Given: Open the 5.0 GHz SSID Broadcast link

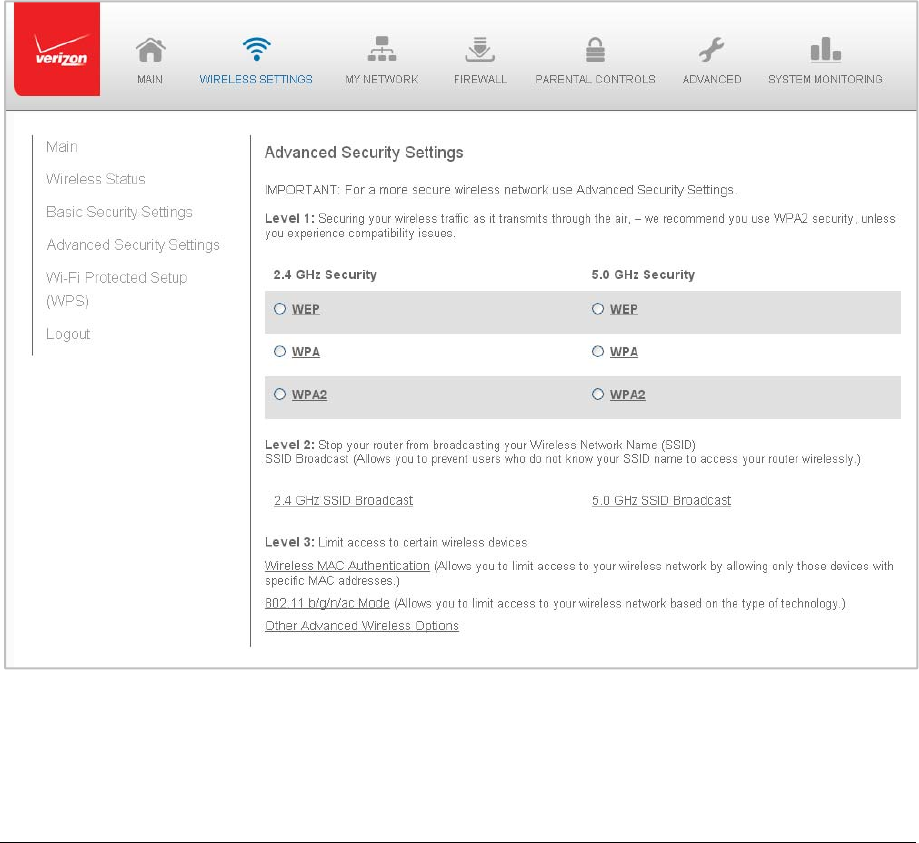Looking at the screenshot, I should (x=662, y=501).
